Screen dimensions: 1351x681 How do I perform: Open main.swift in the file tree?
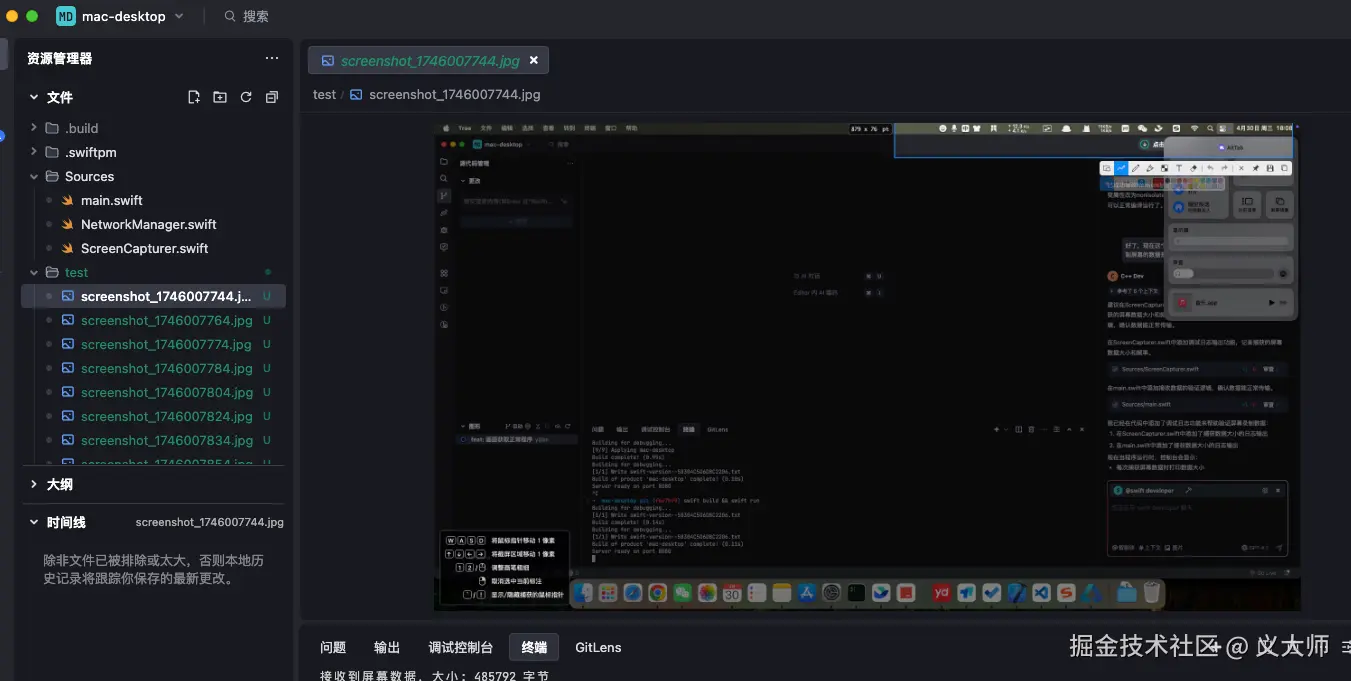[x=111, y=200]
